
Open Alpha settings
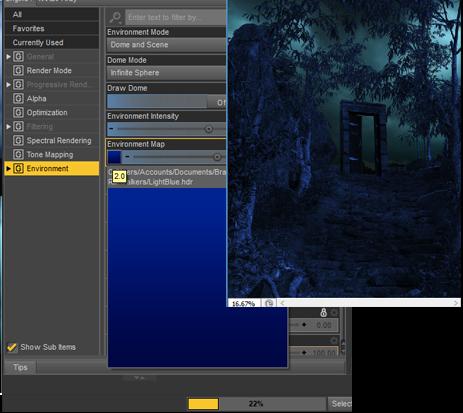(x=36, y=99)
